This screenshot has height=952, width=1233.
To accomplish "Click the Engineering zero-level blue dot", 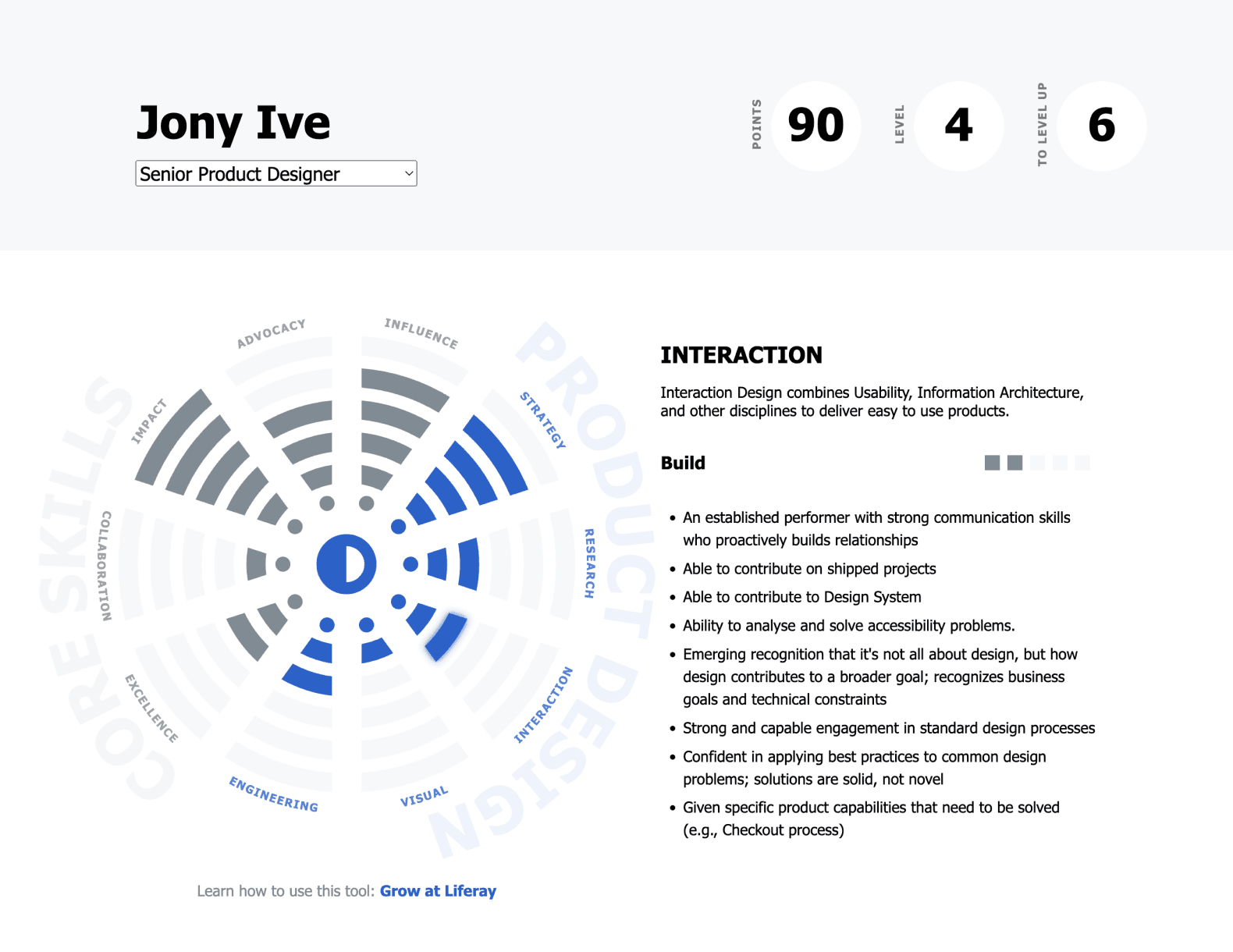I will click(x=327, y=625).
